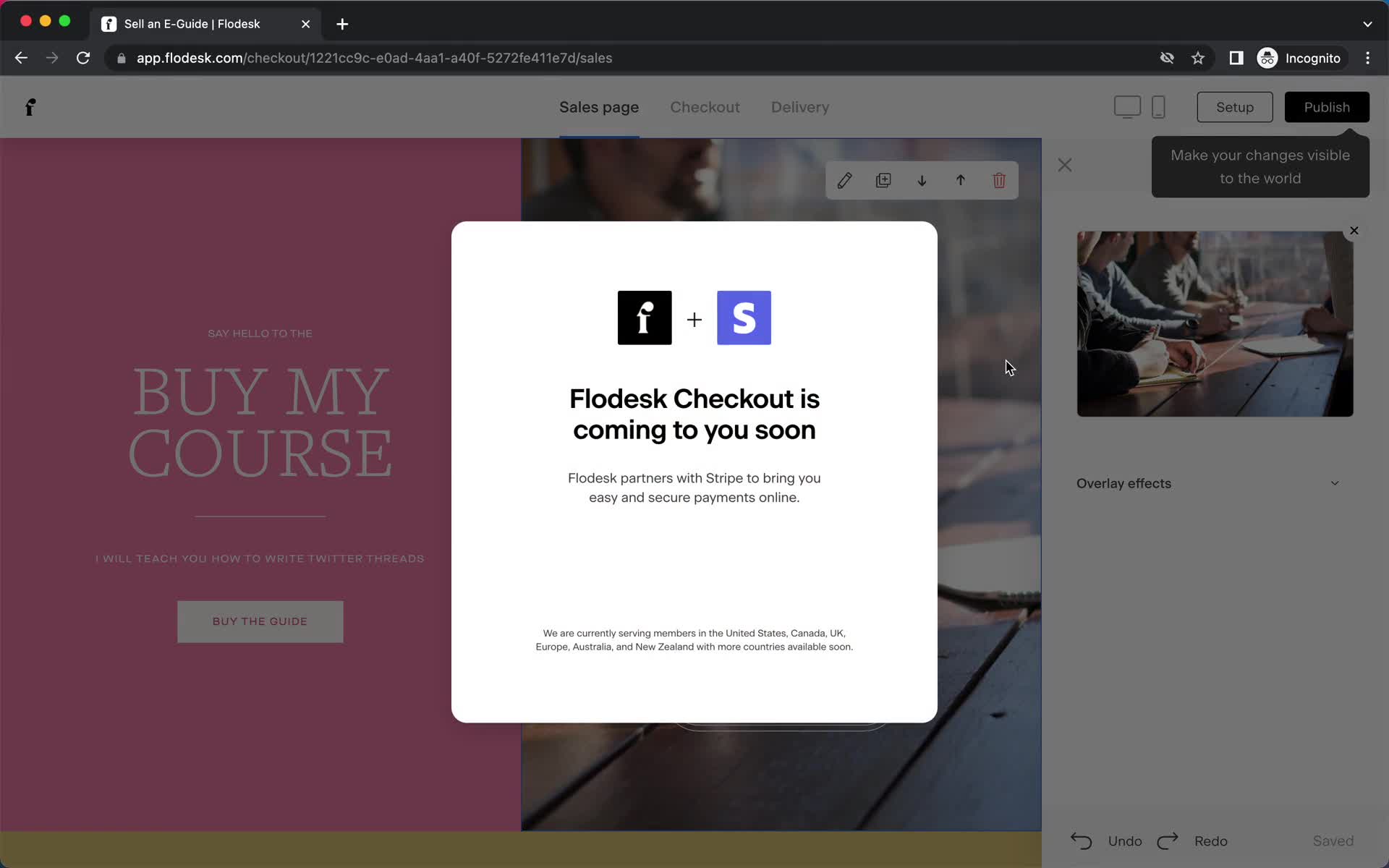
Task: Click the Setup button
Action: (1235, 106)
